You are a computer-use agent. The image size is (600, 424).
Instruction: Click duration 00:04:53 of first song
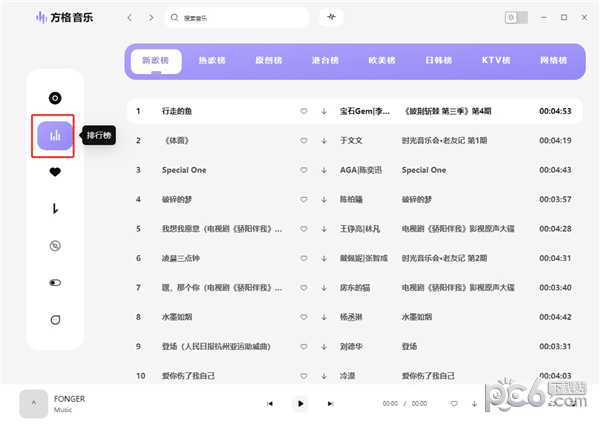[555, 111]
